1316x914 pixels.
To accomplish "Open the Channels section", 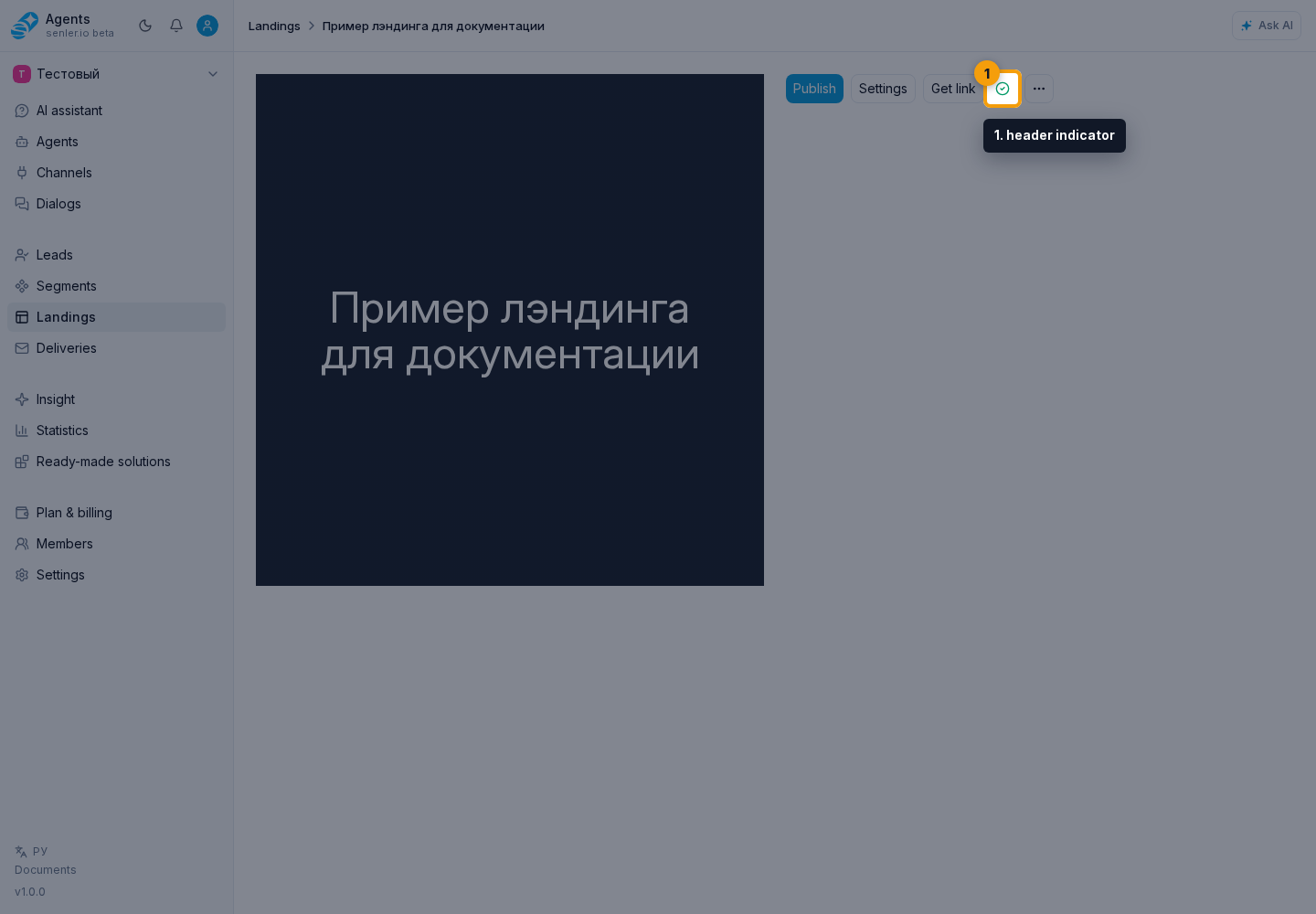I will tap(116, 173).
